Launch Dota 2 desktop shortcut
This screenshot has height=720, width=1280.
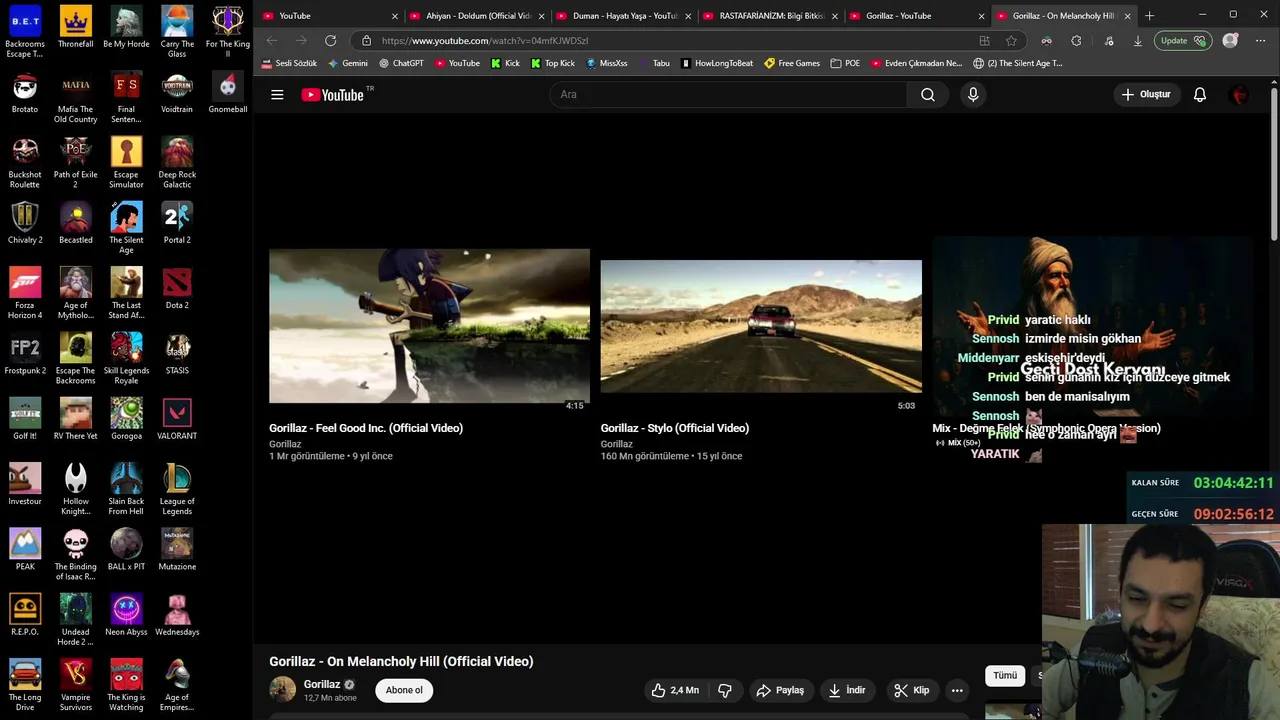click(177, 289)
